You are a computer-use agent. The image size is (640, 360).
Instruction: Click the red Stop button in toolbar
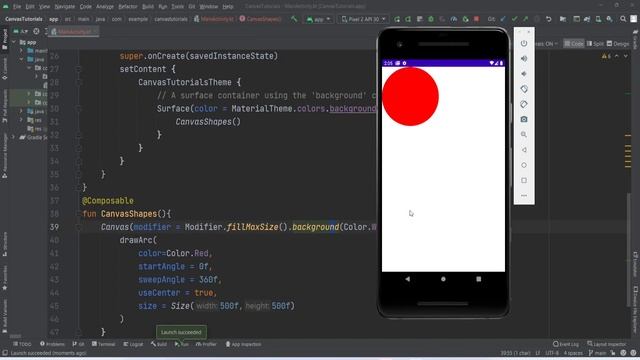tap(476, 19)
